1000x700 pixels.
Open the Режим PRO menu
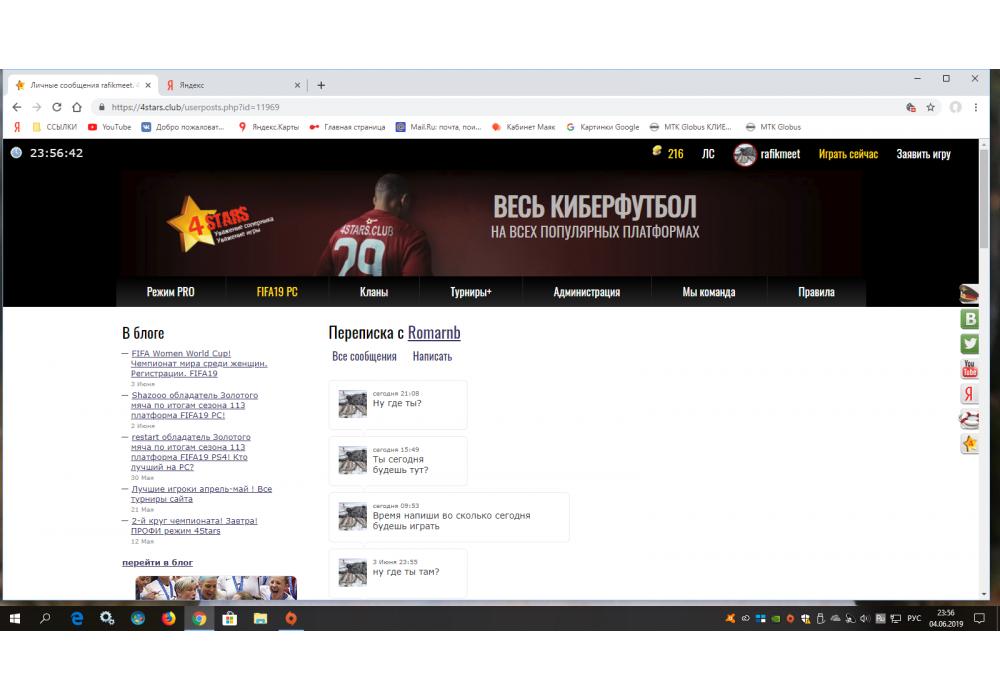[170, 292]
